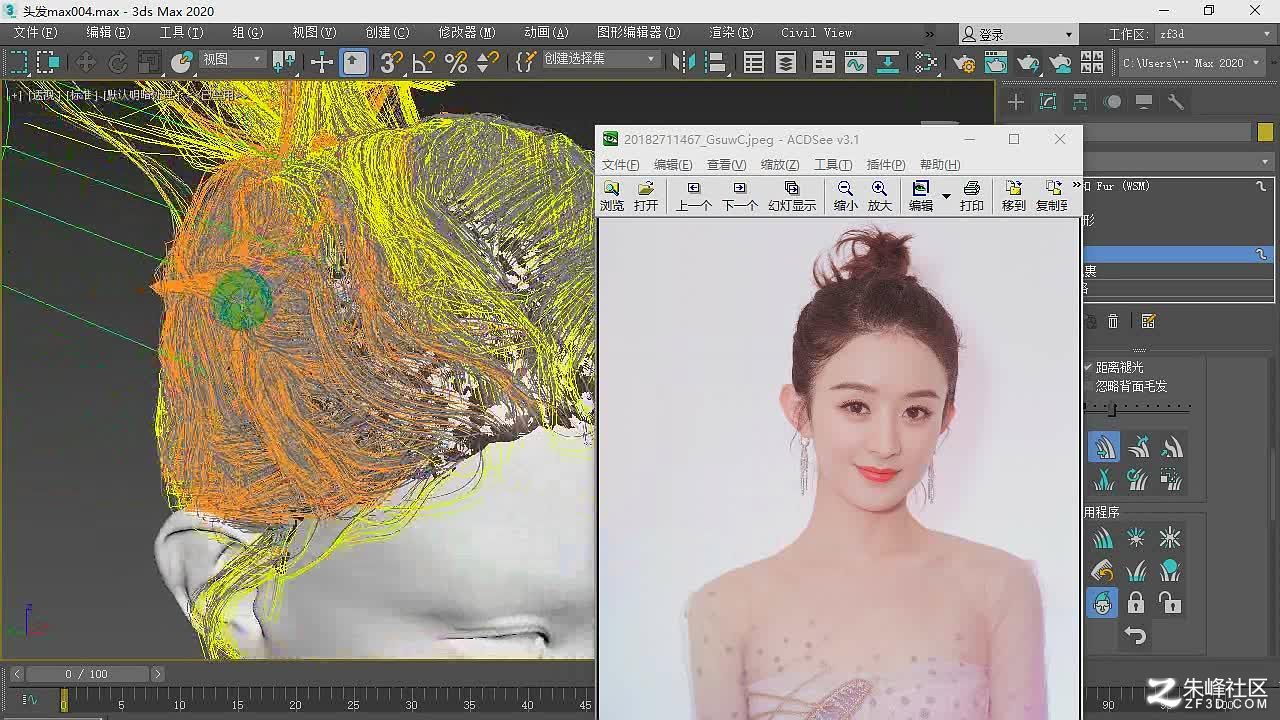Toggle the Angle Snap icon

coord(424,63)
